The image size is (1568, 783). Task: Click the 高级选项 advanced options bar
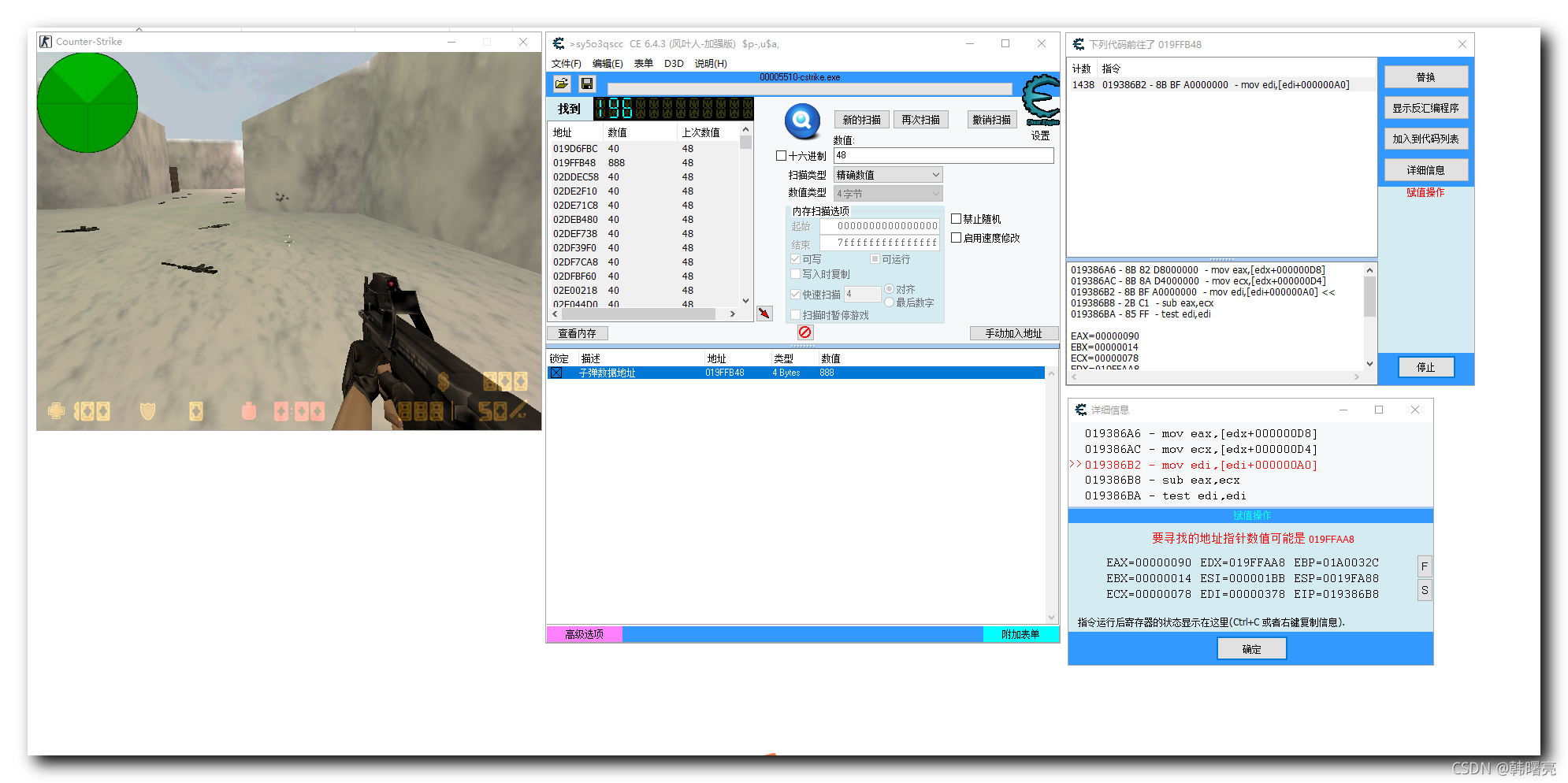point(585,634)
